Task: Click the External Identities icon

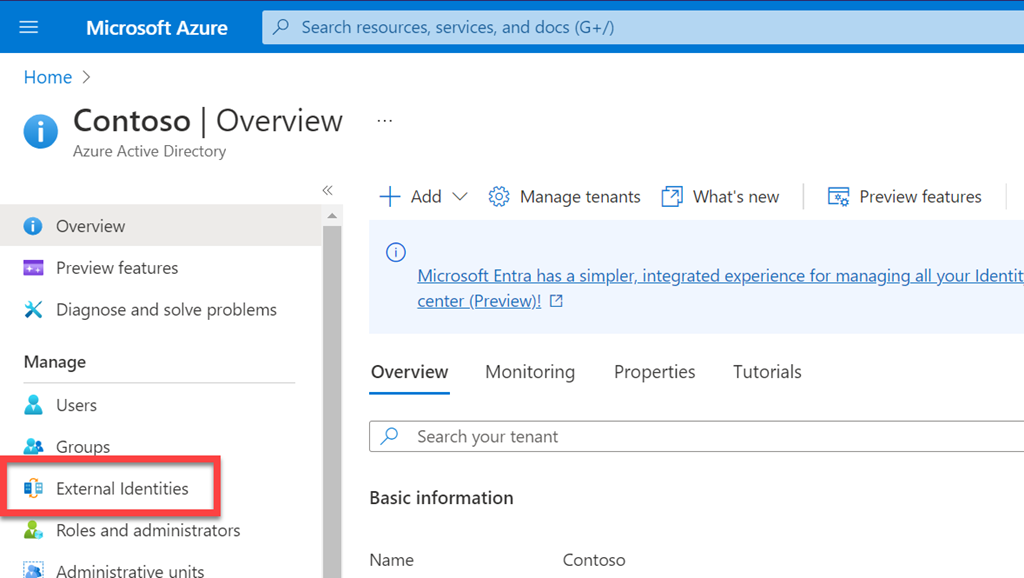Action: 34,489
